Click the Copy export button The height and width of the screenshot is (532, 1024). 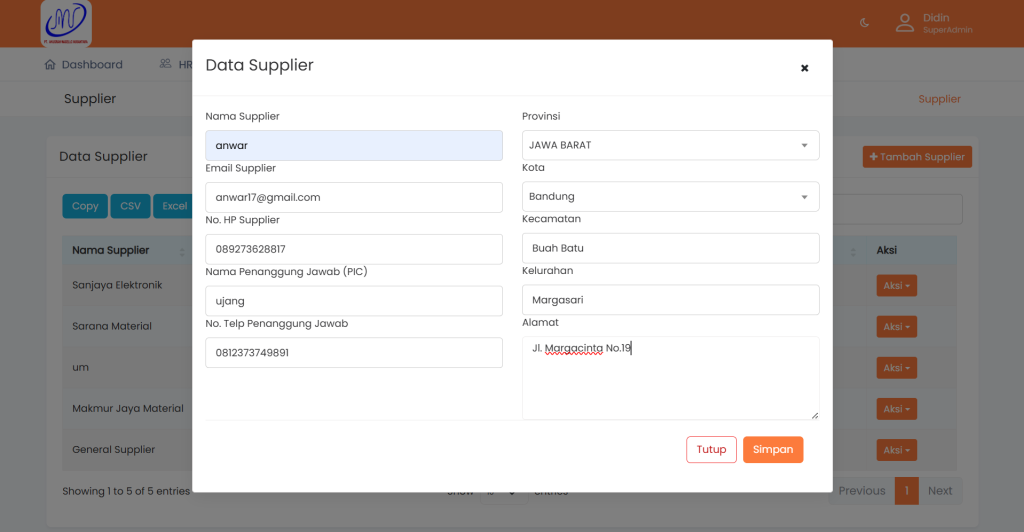click(x=85, y=206)
